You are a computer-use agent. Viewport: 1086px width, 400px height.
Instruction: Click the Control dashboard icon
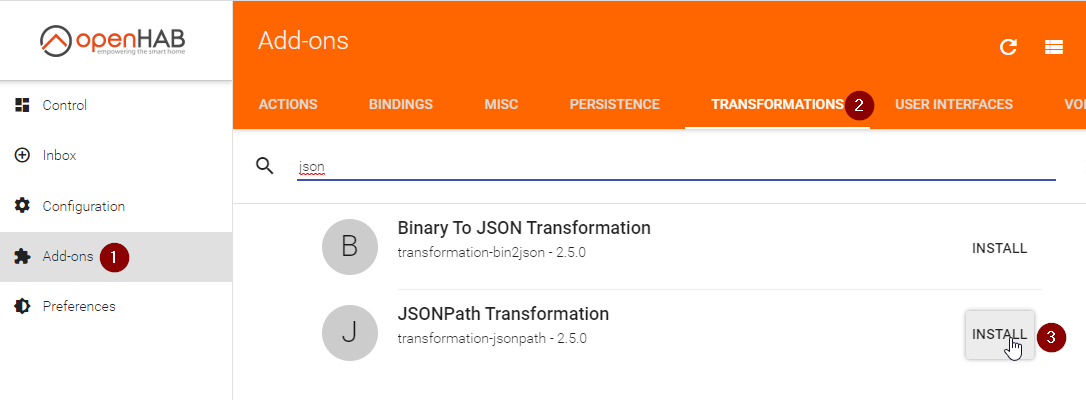coord(22,105)
